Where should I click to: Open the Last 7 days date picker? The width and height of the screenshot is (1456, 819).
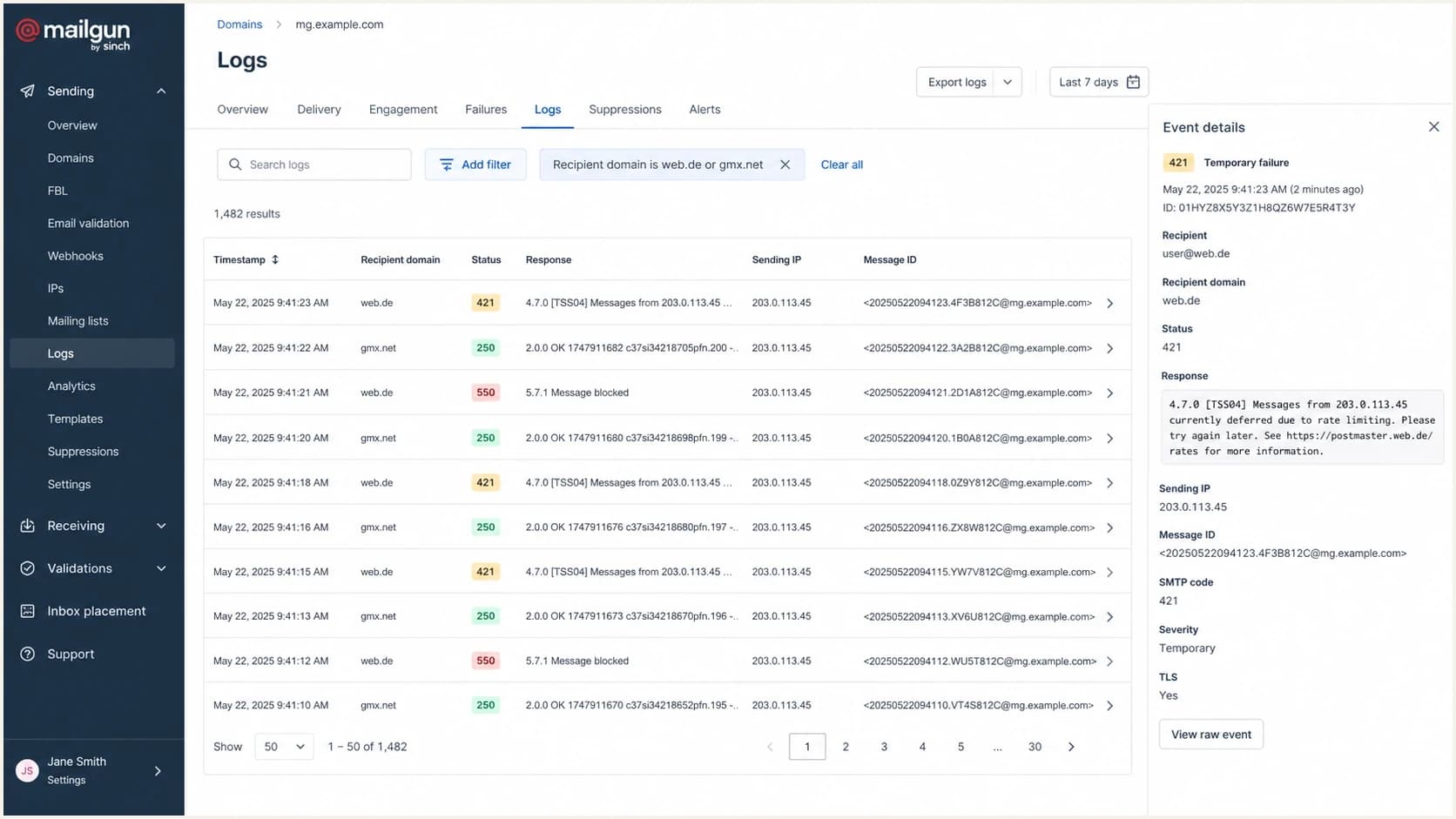click(x=1099, y=82)
